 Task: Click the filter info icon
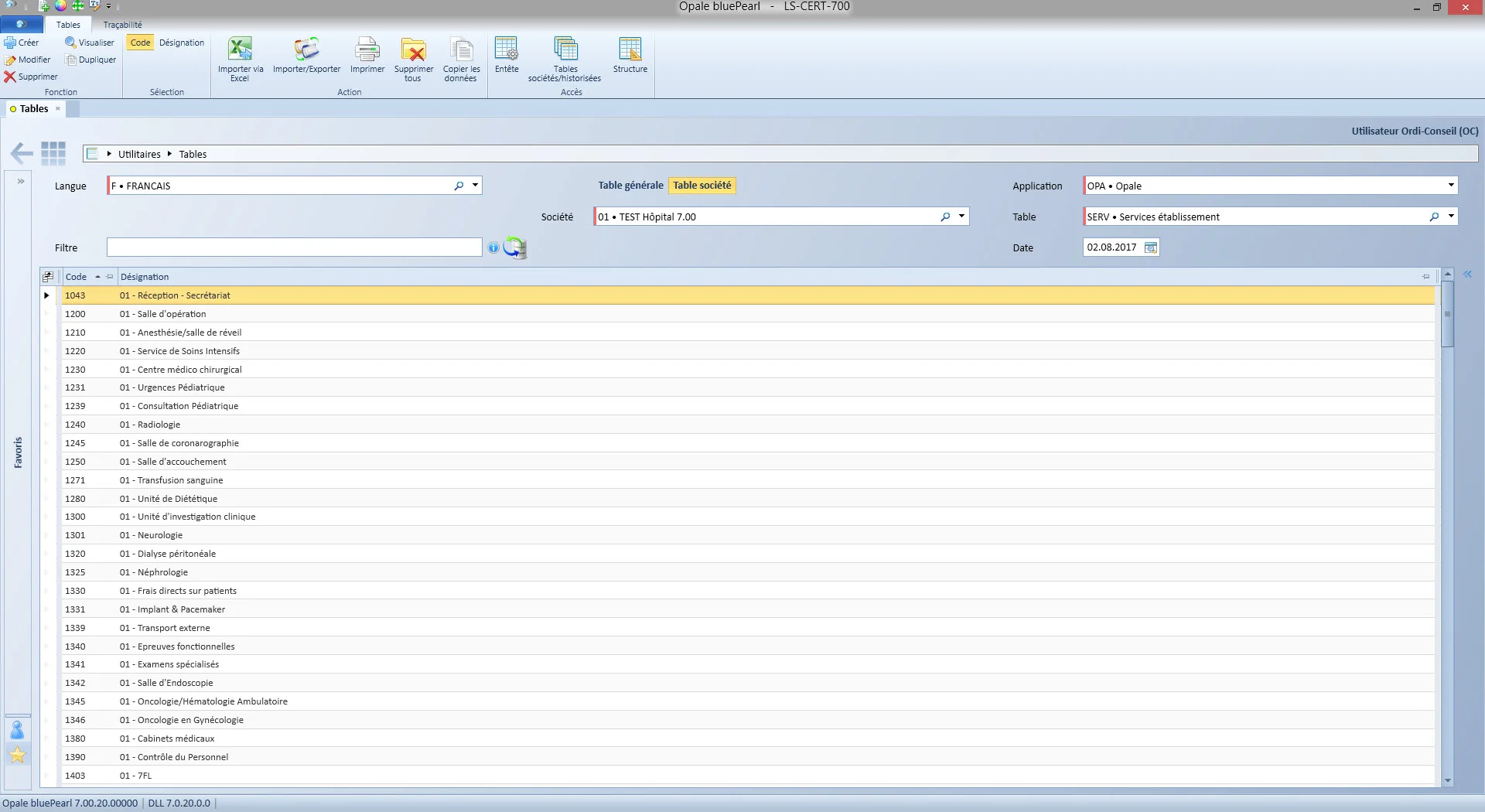(x=493, y=247)
